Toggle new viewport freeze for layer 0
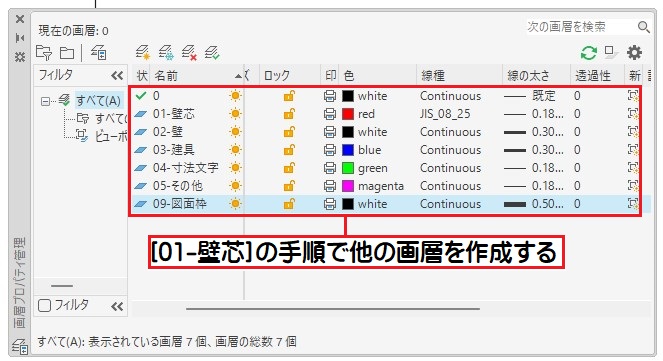Viewport: 663px width, 361px height. (x=633, y=96)
